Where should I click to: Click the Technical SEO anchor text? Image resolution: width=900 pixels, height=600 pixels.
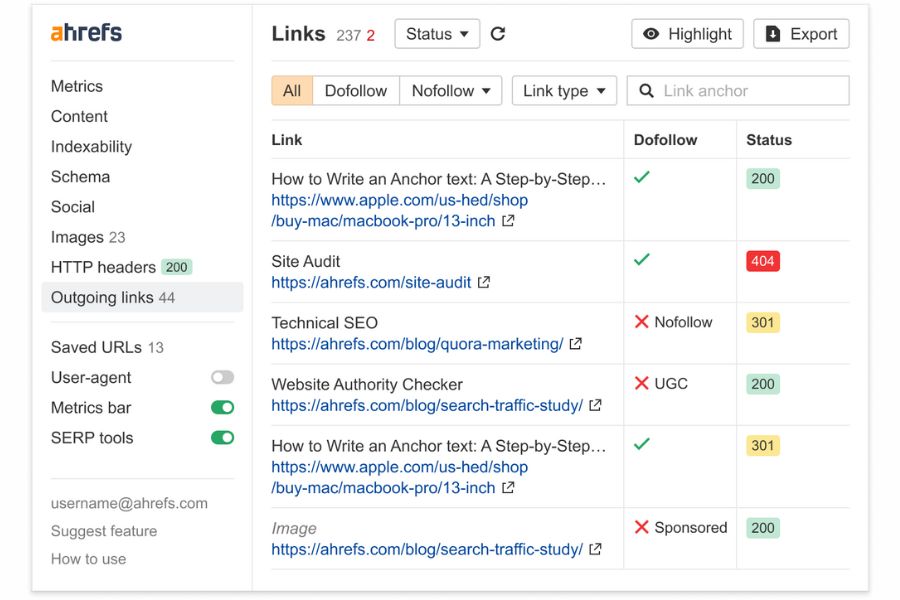(x=324, y=323)
